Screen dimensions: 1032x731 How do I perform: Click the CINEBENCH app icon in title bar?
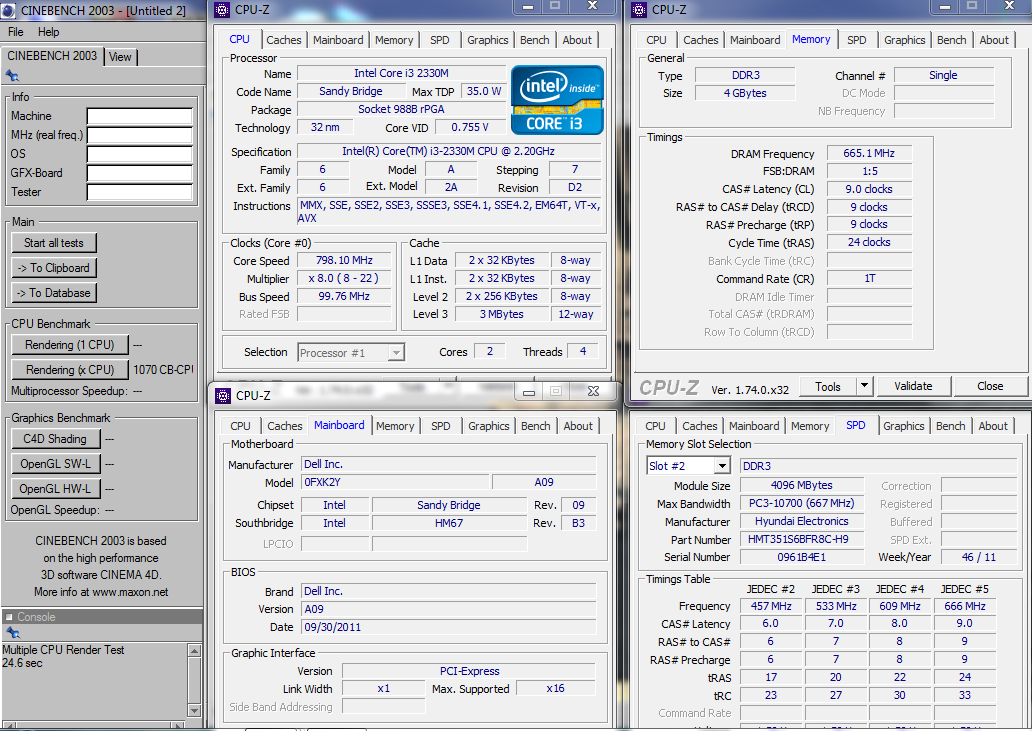point(8,10)
